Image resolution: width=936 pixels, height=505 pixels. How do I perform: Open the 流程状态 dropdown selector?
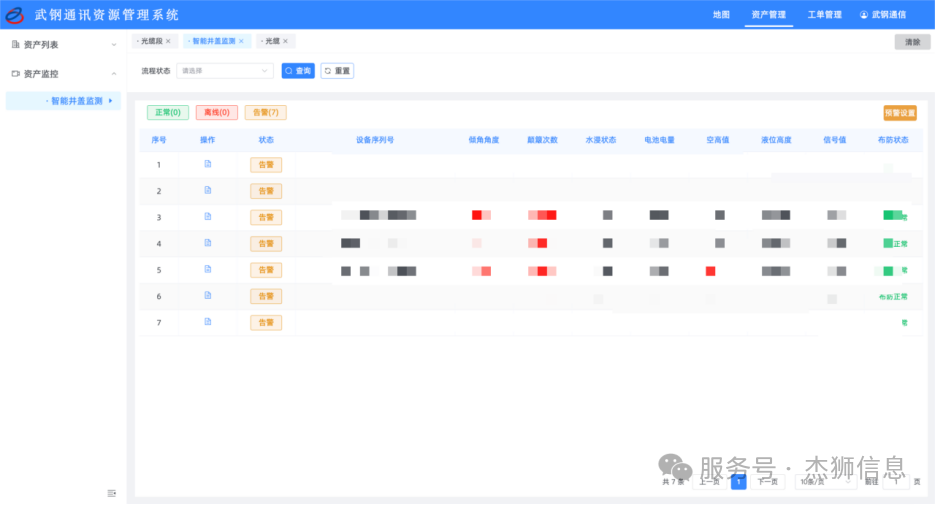(225, 71)
